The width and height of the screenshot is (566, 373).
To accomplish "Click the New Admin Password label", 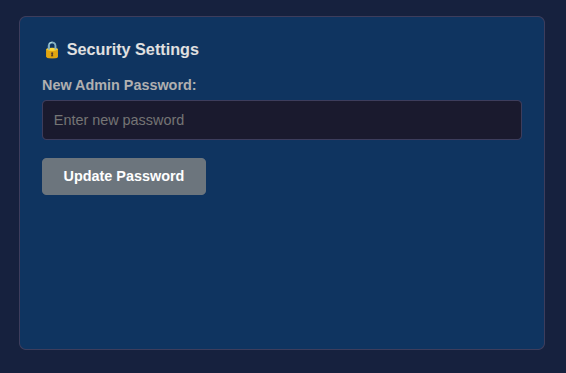I will [x=119, y=85].
